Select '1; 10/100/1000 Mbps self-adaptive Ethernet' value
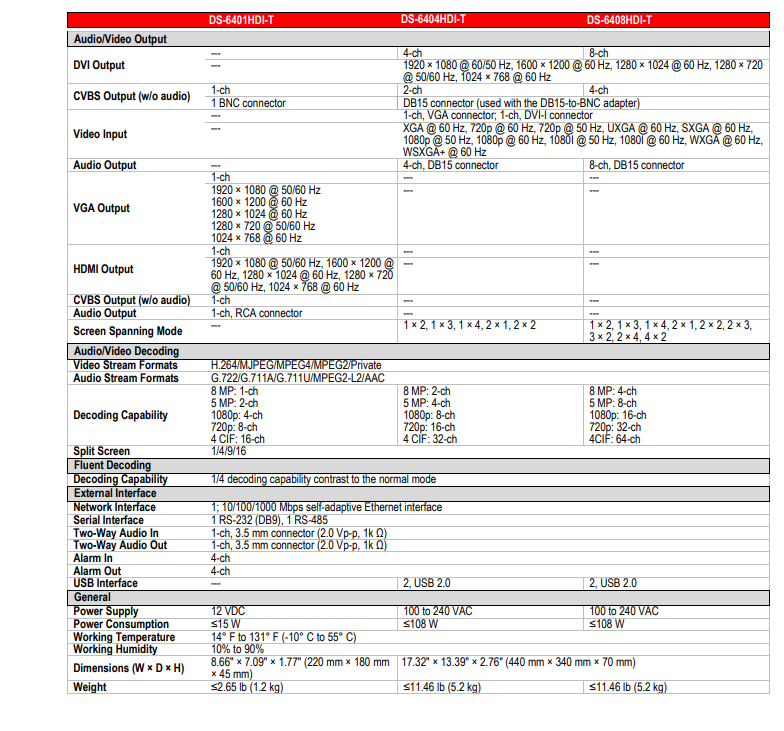The width and height of the screenshot is (784, 731). 326,507
